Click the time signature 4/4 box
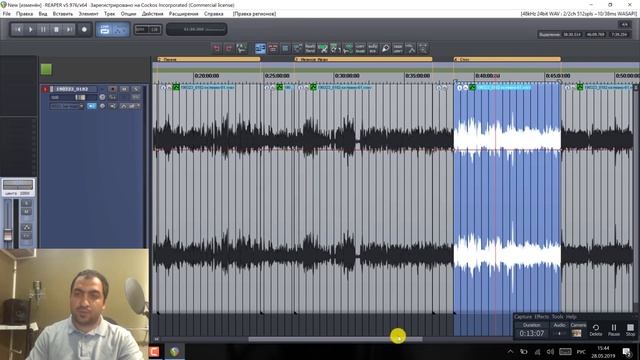Screen dimensions: 640x360 pyautogui.click(x=624, y=24)
